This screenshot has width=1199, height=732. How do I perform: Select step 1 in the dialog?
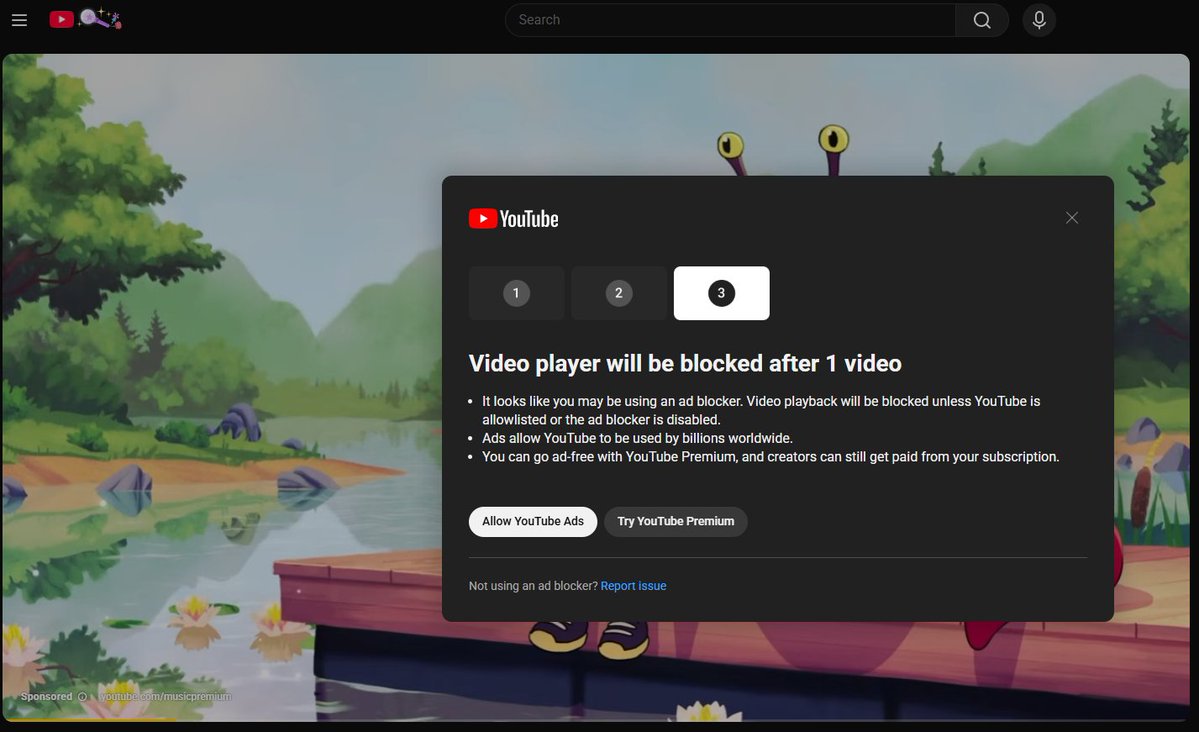pos(516,293)
